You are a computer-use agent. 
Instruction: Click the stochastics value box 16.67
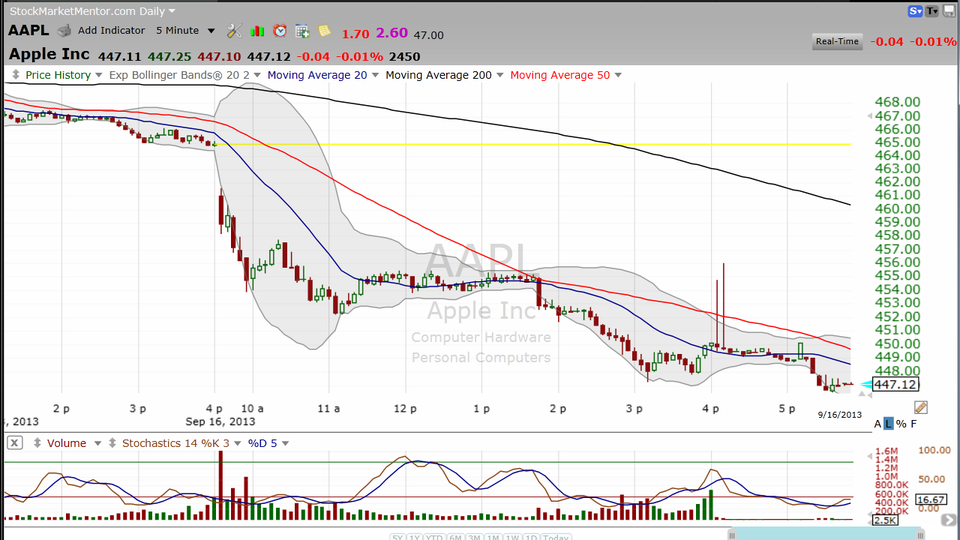coord(931,500)
